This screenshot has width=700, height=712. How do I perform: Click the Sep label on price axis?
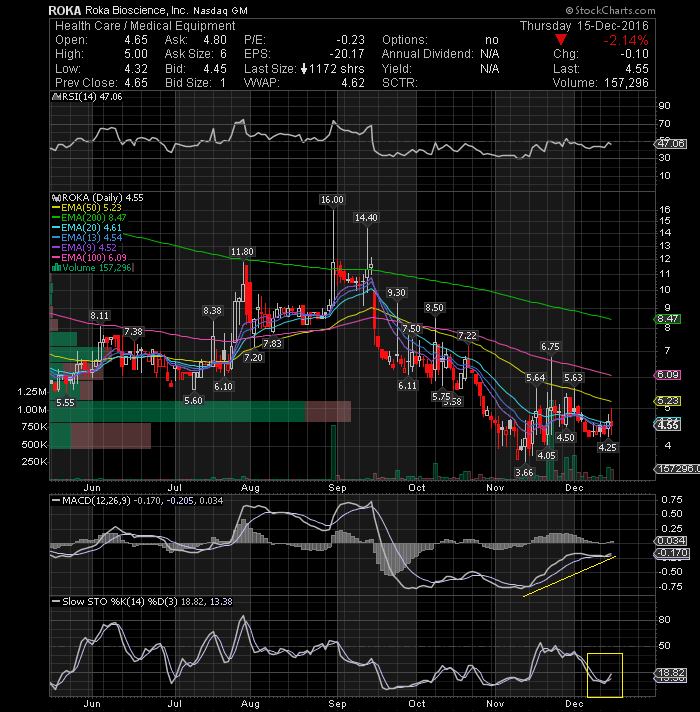337,488
